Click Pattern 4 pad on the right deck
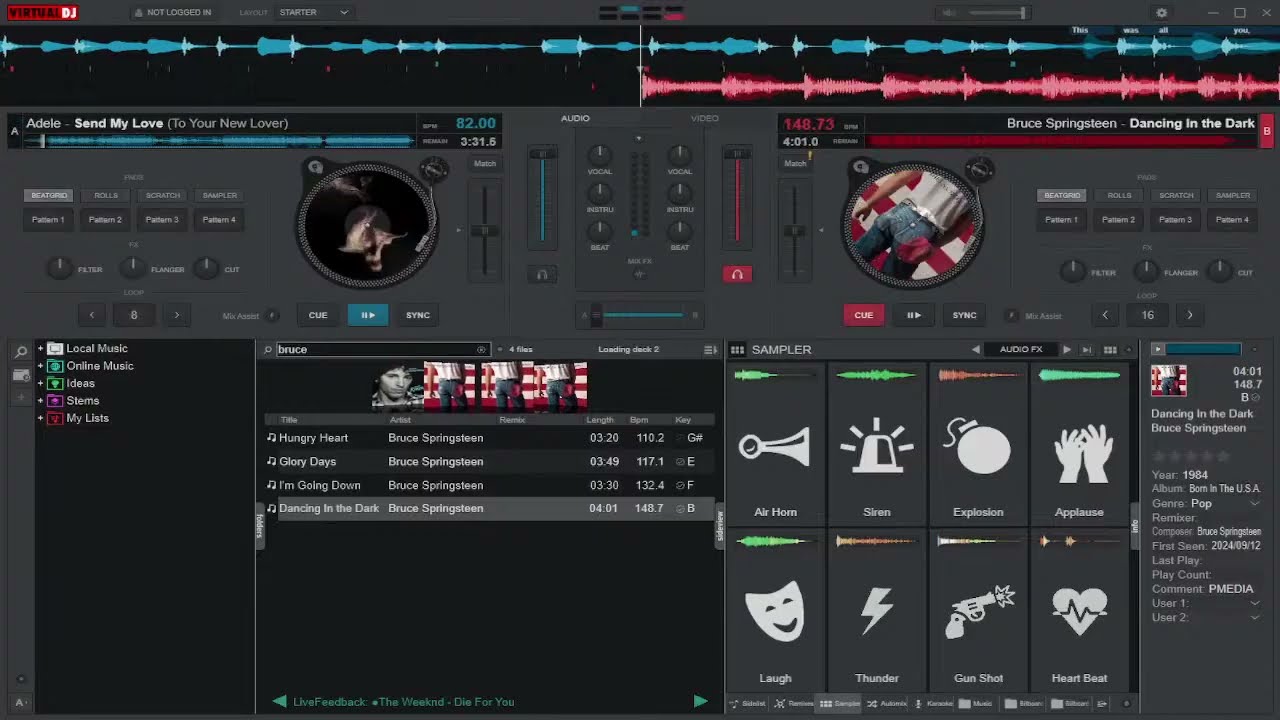1280x720 pixels. 1233,220
